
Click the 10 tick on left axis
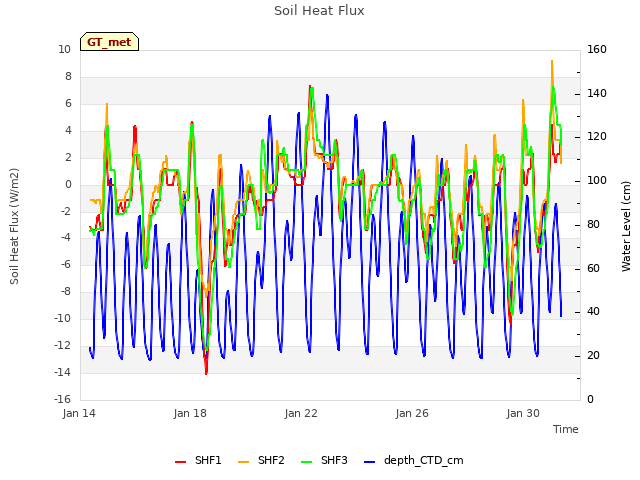tap(64, 50)
